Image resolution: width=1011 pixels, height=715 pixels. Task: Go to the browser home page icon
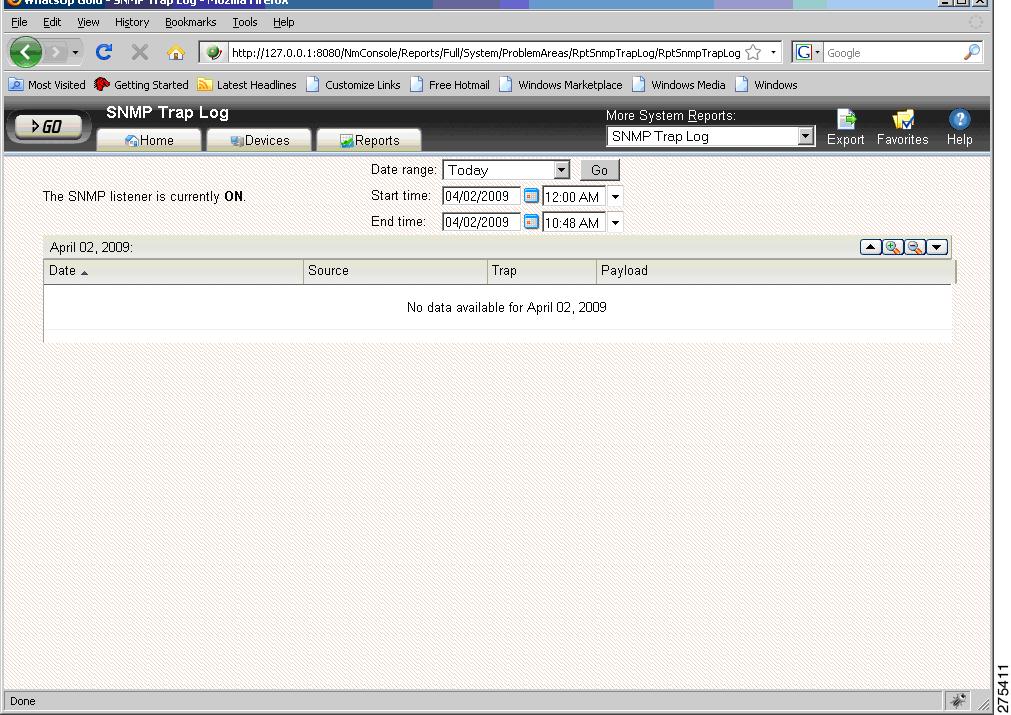[175, 52]
